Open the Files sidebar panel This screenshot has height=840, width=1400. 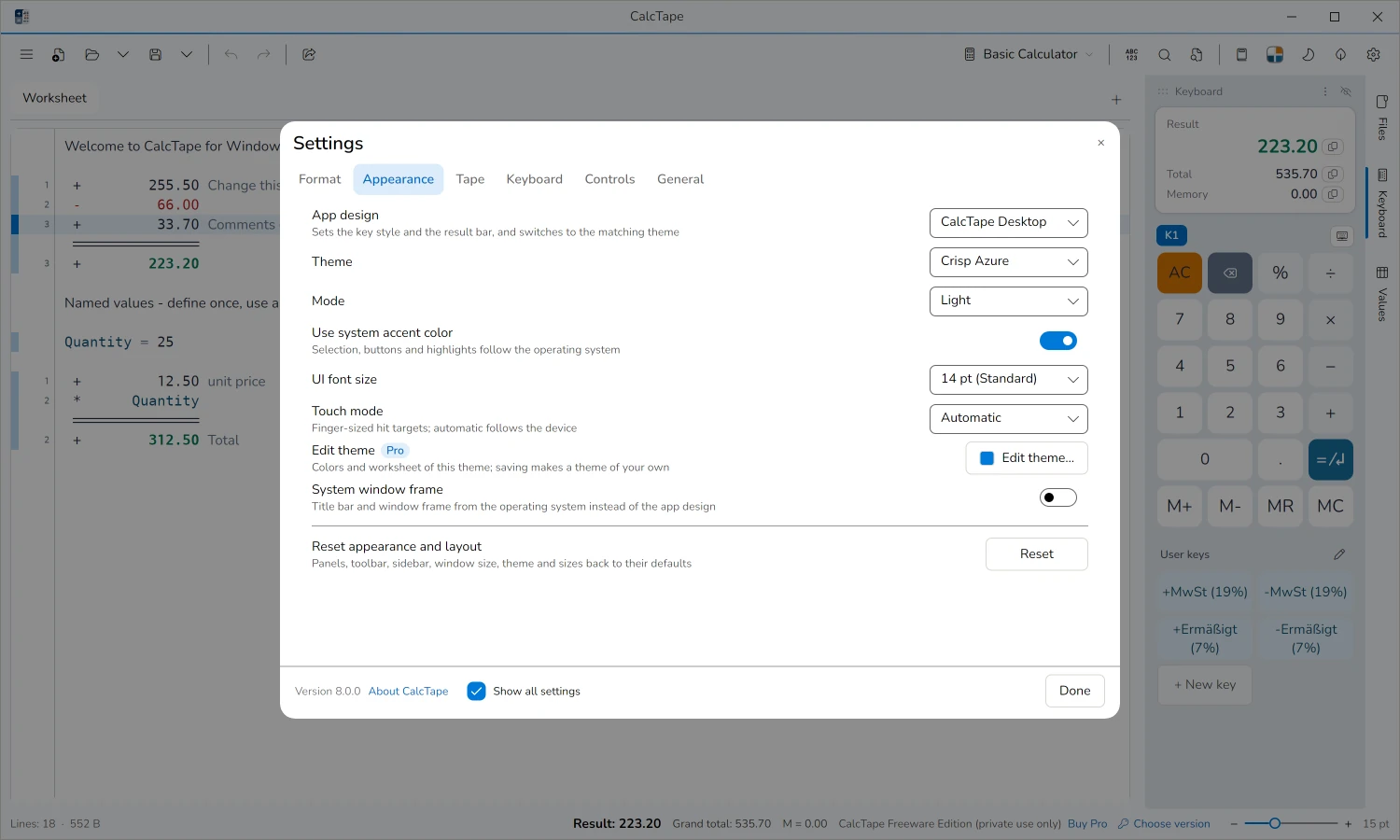pyautogui.click(x=1382, y=117)
